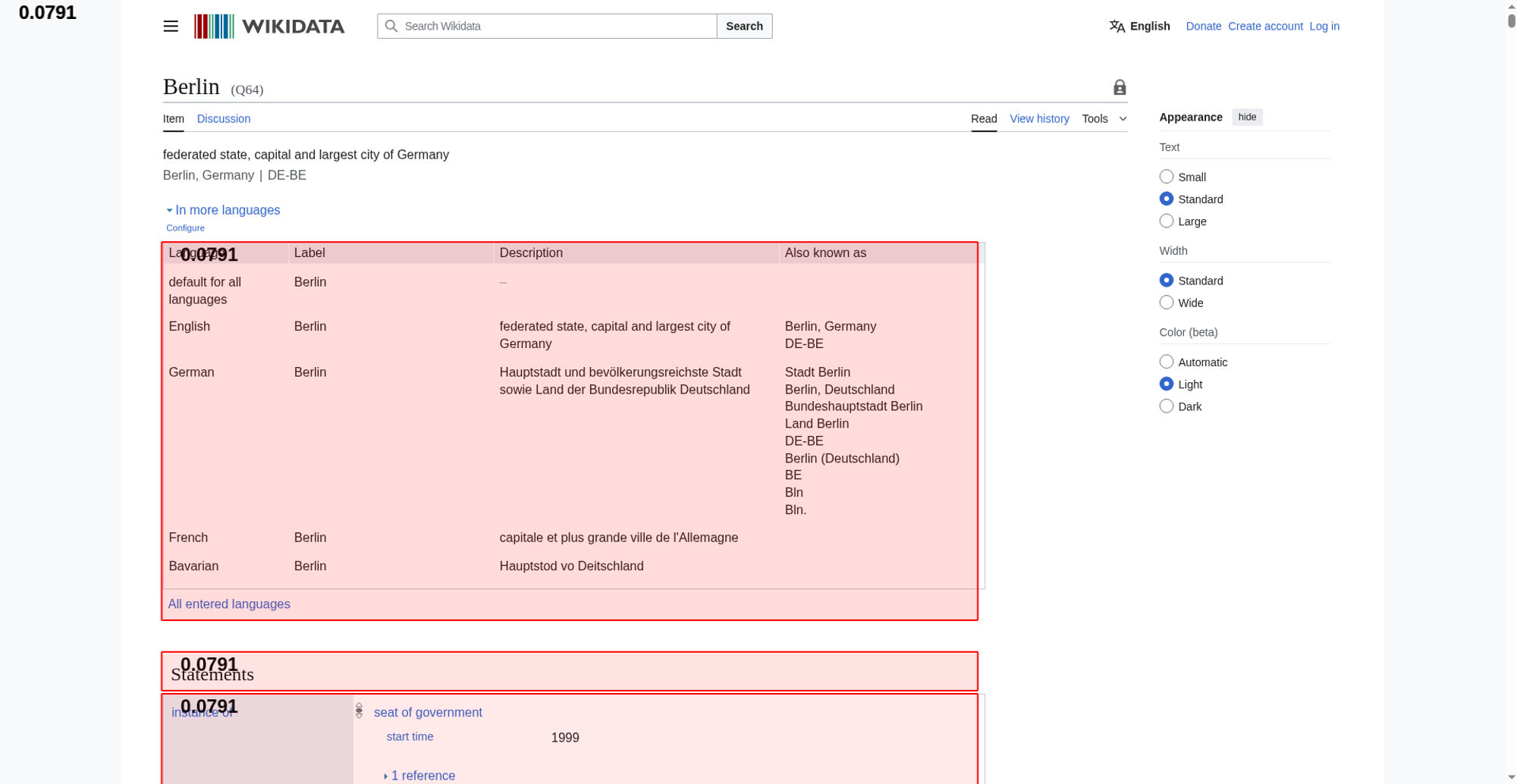
Task: Click the rank selector icon beside seat of government
Action: point(360,711)
